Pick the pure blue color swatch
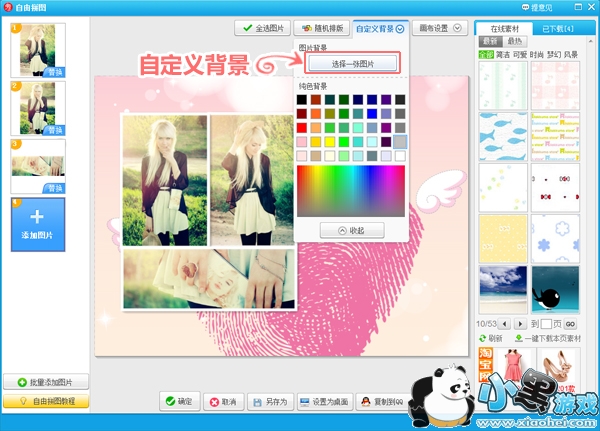The width and height of the screenshot is (600, 431). pyautogui.click(x=372, y=114)
